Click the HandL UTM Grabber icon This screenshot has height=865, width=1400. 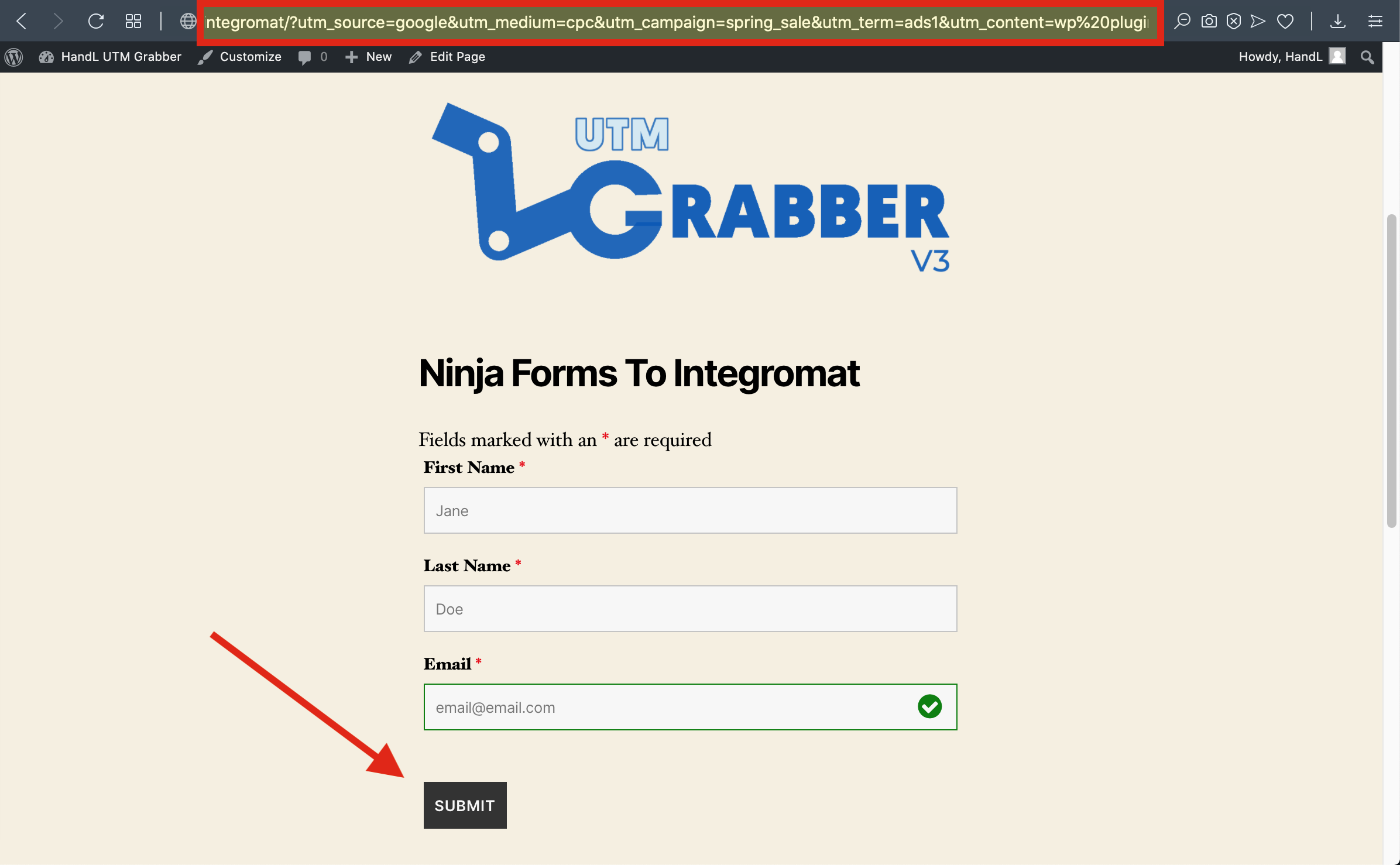tap(46, 56)
